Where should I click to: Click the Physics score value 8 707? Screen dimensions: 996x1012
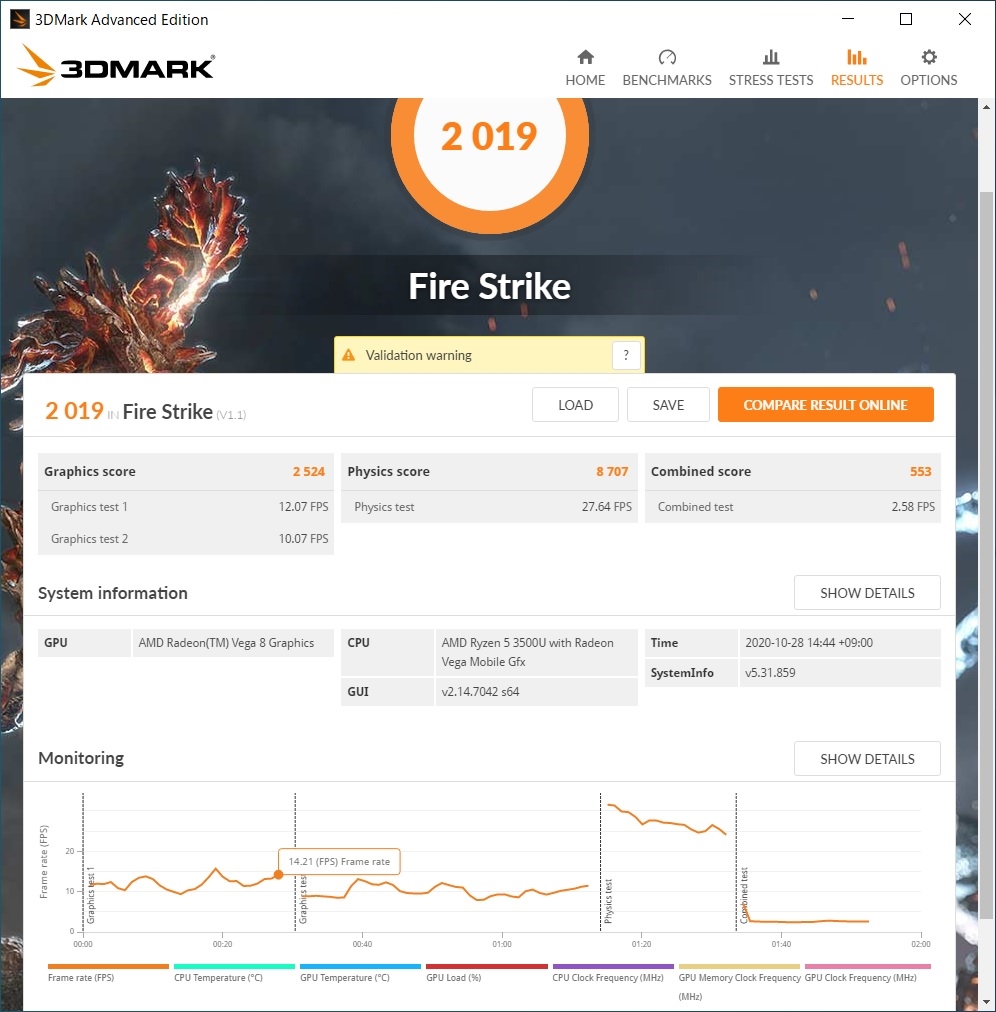612,471
